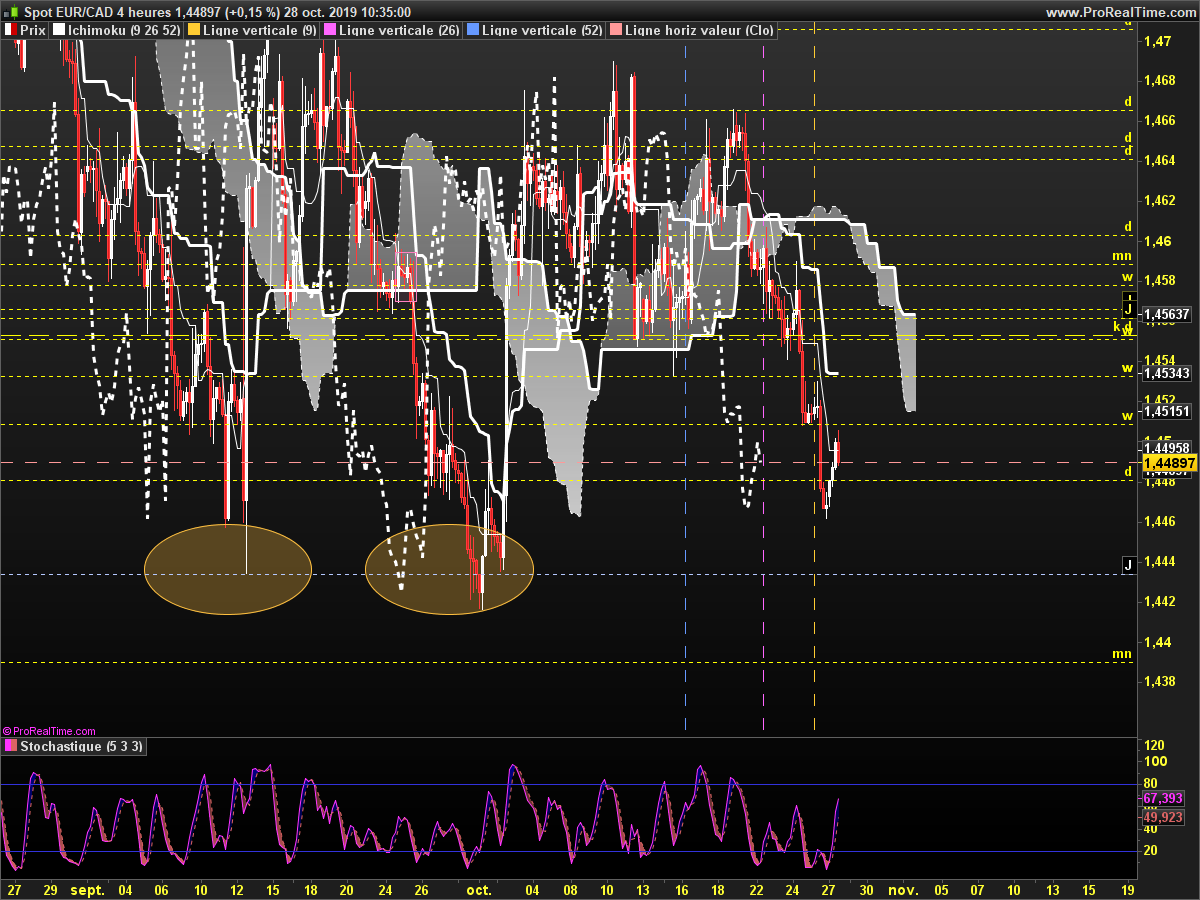Click the yellow current price label 1,44897
This screenshot has width=1200, height=900.
(x=1170, y=463)
